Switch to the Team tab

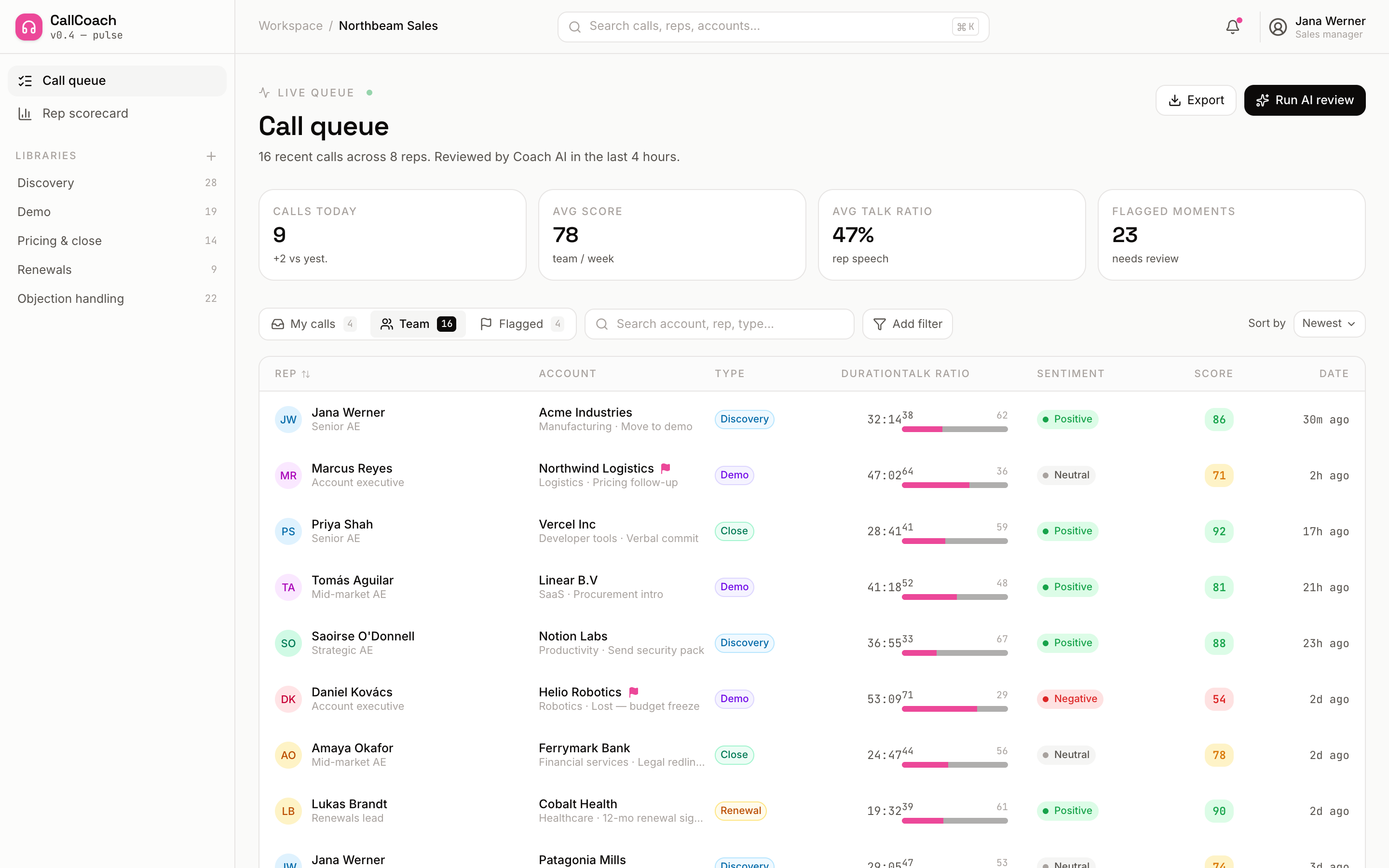coord(418,324)
